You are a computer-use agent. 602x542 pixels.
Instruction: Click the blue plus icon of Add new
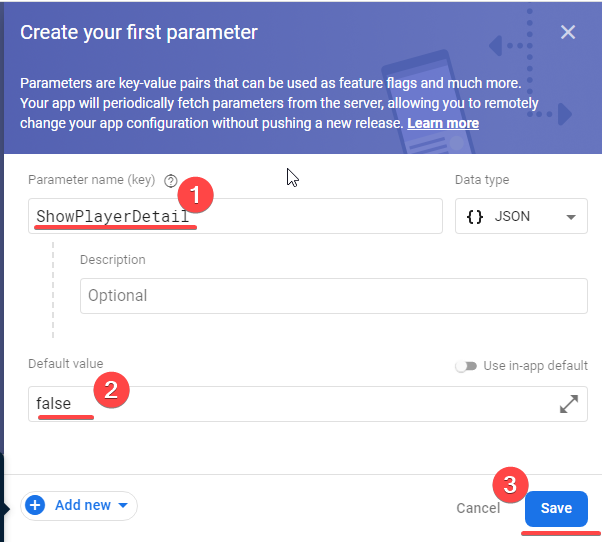(x=35, y=505)
